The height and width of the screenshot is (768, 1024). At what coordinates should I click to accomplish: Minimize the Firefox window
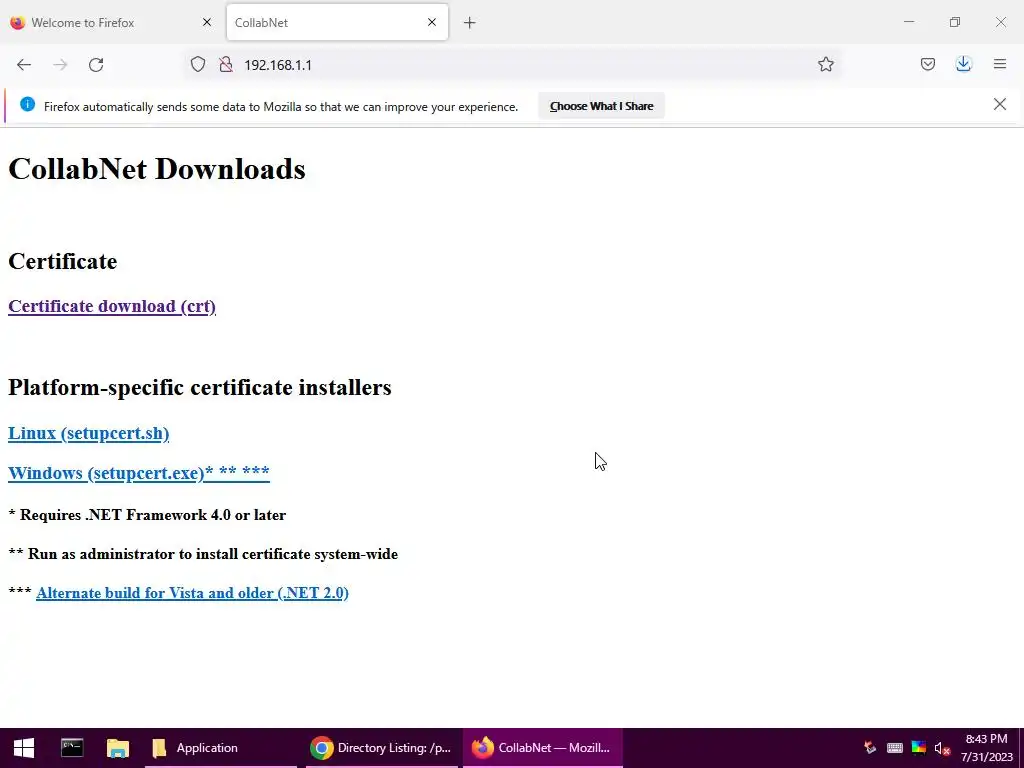908,22
